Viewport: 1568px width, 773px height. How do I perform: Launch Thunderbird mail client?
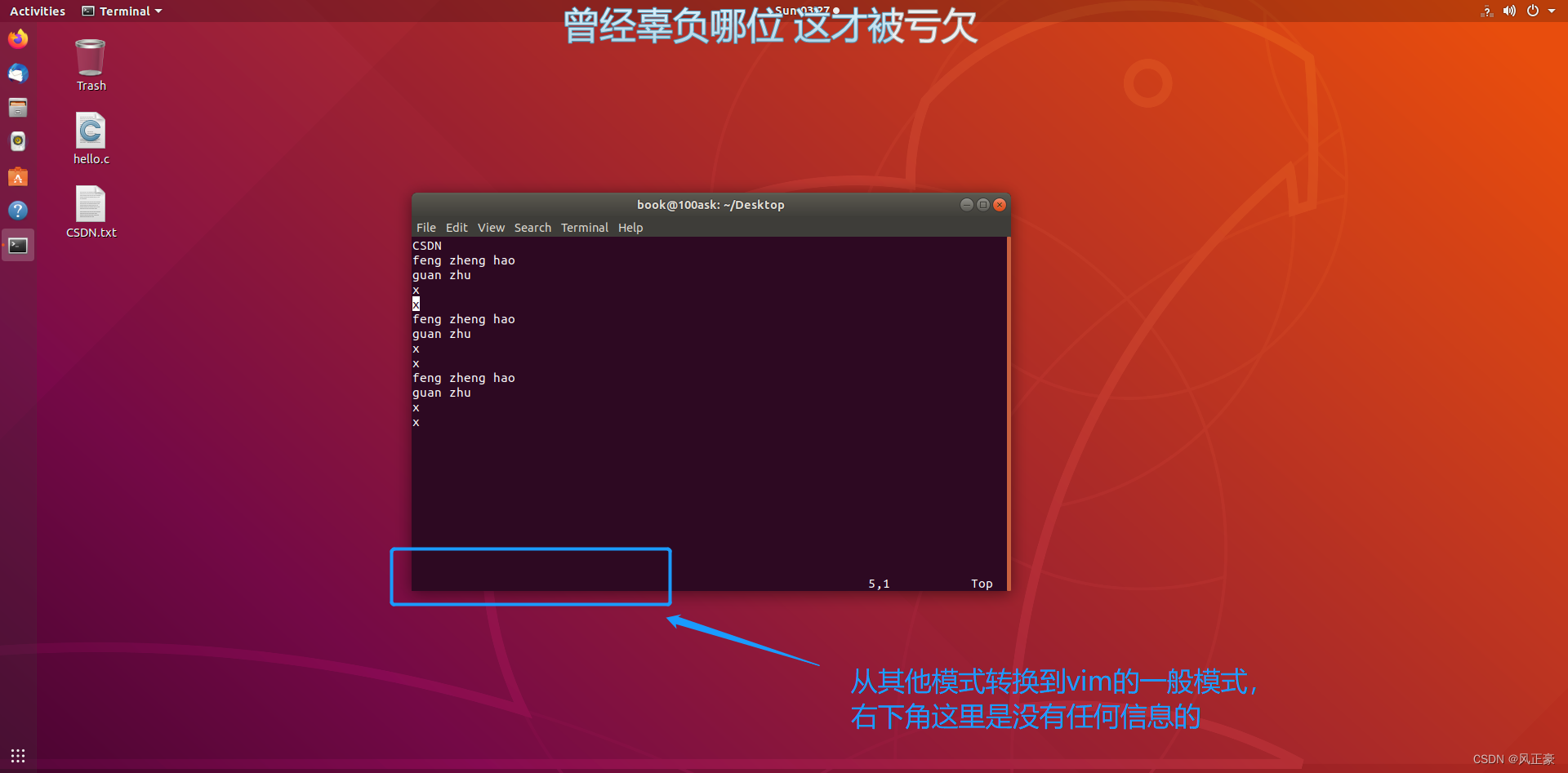[x=17, y=73]
